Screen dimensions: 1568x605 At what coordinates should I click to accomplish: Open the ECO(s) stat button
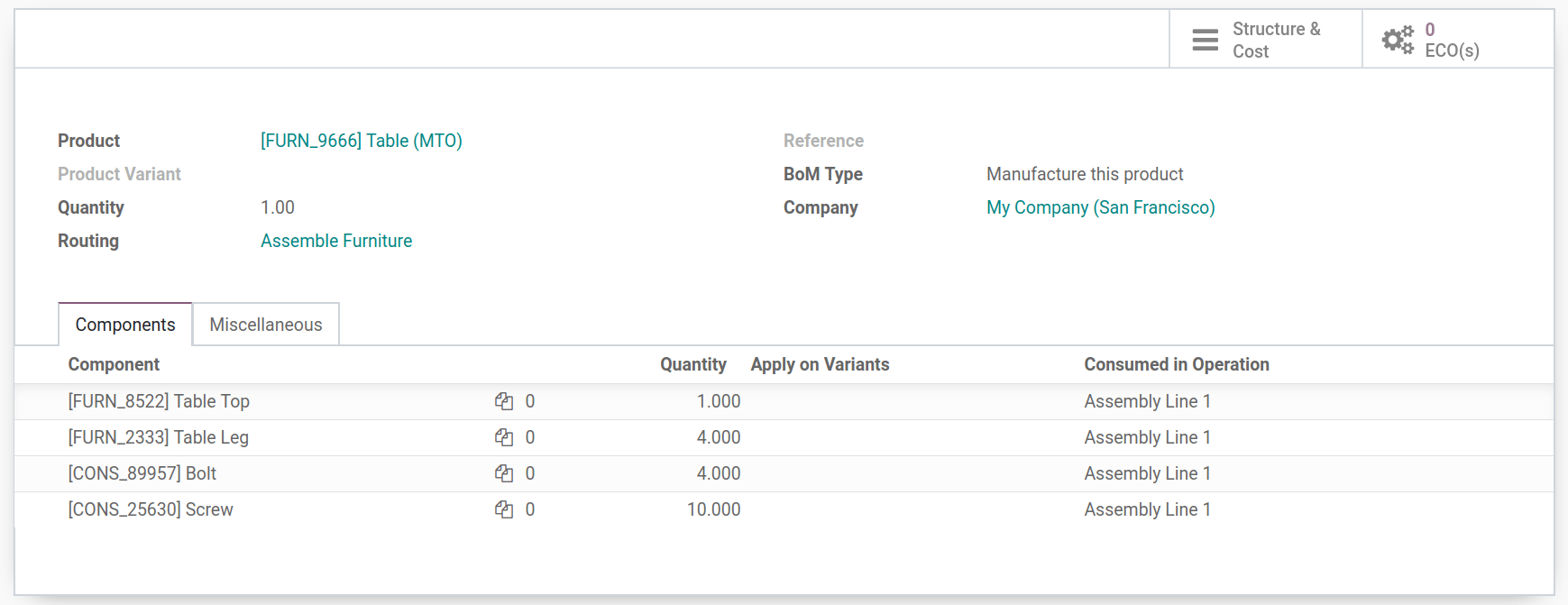1457,40
